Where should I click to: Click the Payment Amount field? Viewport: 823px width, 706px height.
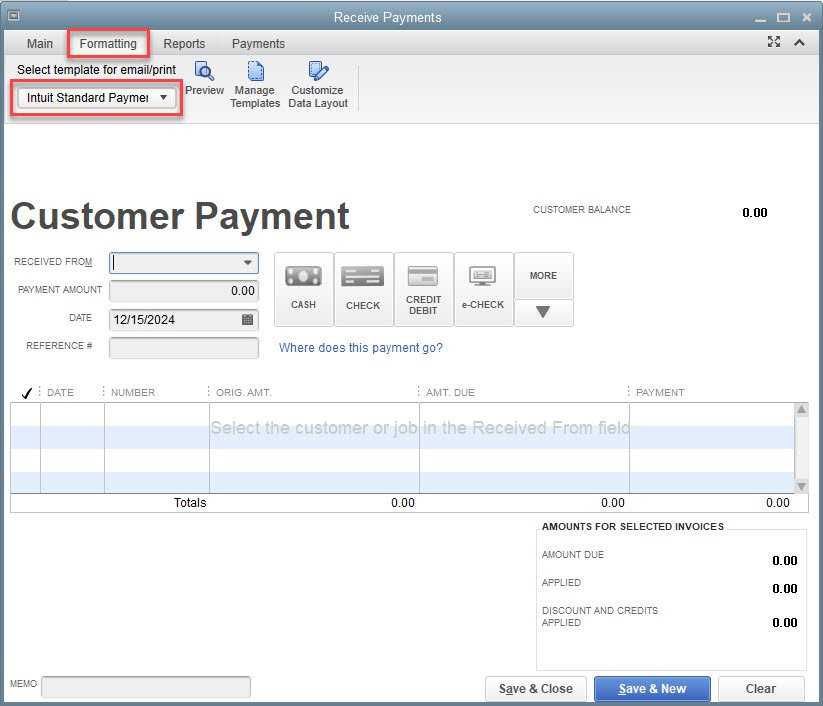pyautogui.click(x=184, y=291)
